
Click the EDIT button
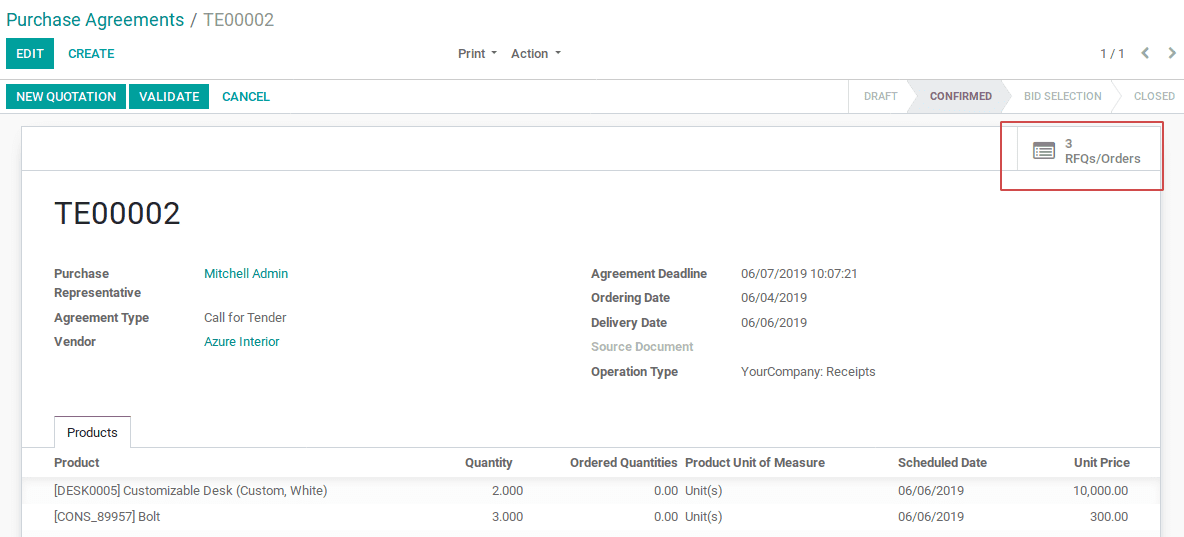[30, 54]
